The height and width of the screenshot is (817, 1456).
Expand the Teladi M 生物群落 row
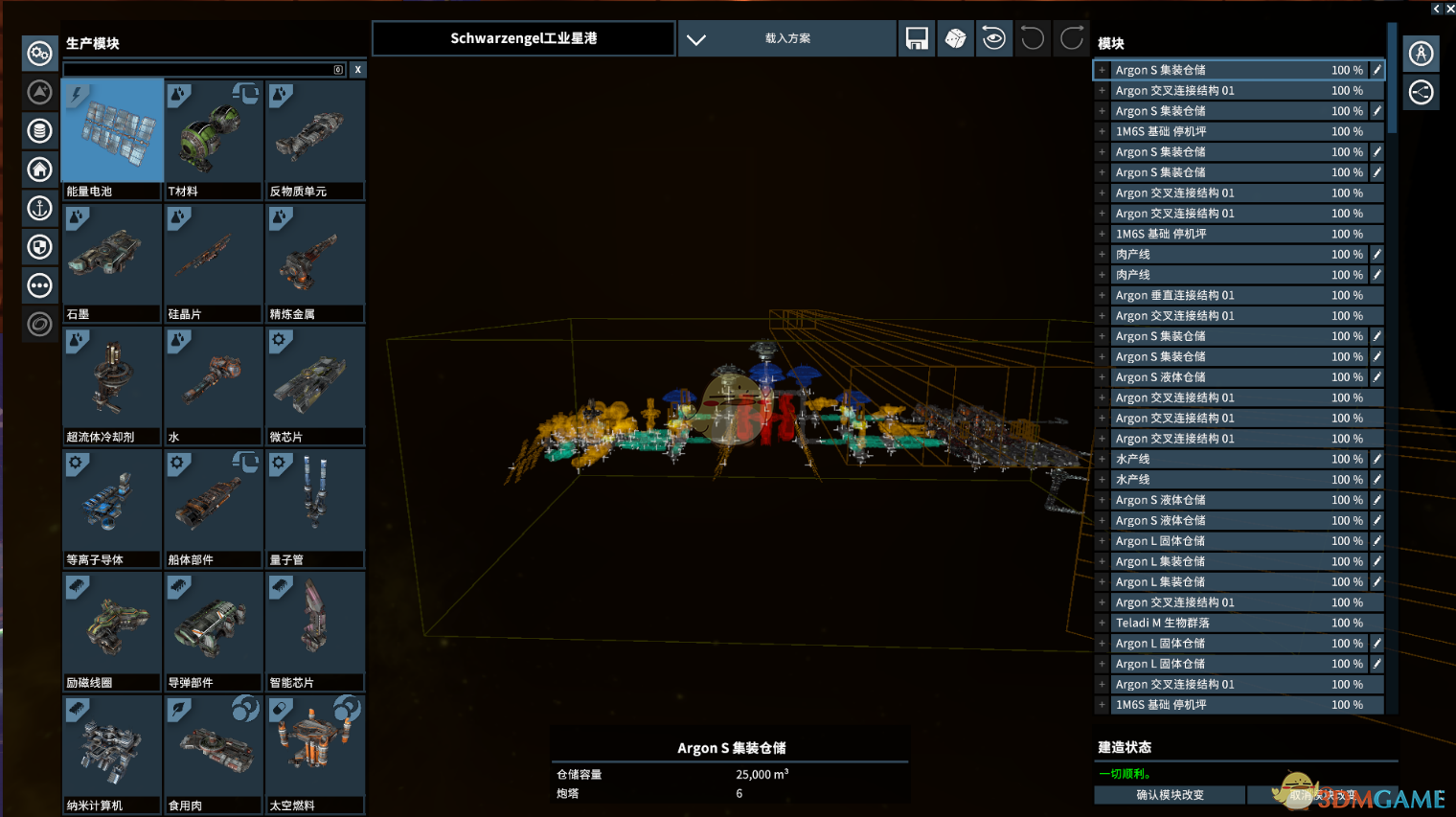point(1102,623)
